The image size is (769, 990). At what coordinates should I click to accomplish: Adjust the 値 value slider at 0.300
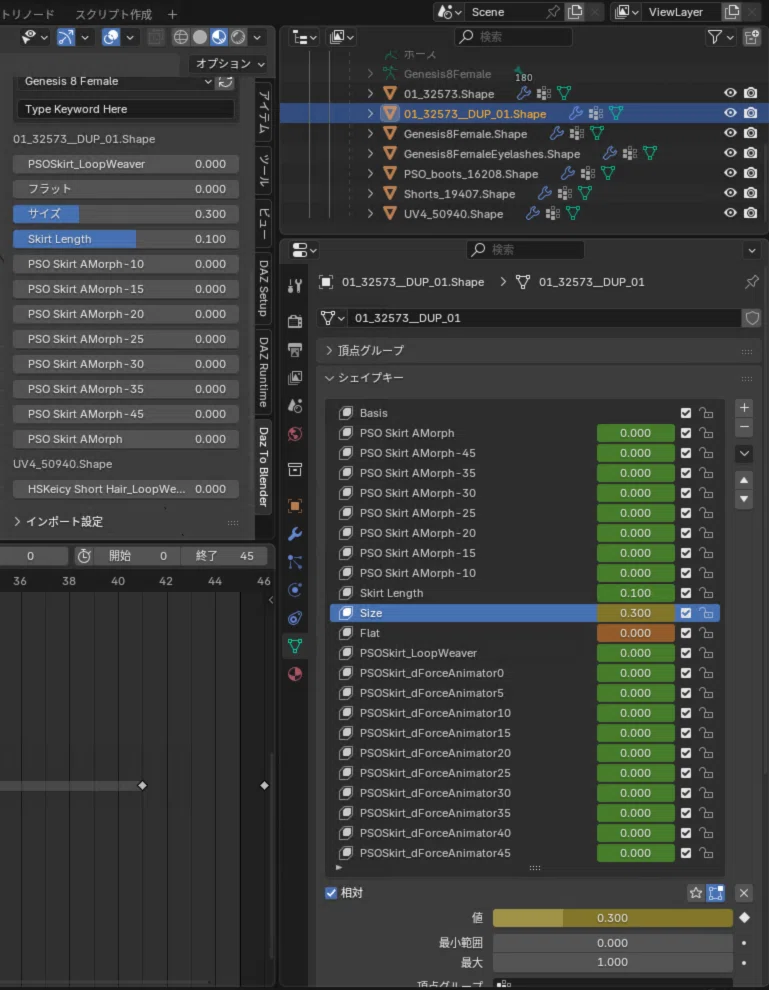click(x=612, y=917)
